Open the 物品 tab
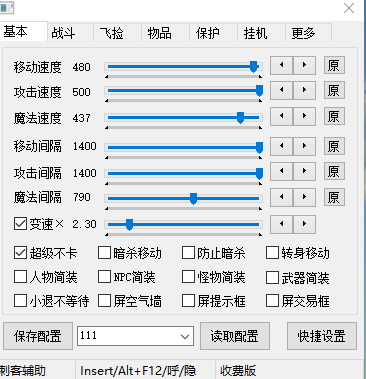This screenshot has height=379, width=366. 166,33
